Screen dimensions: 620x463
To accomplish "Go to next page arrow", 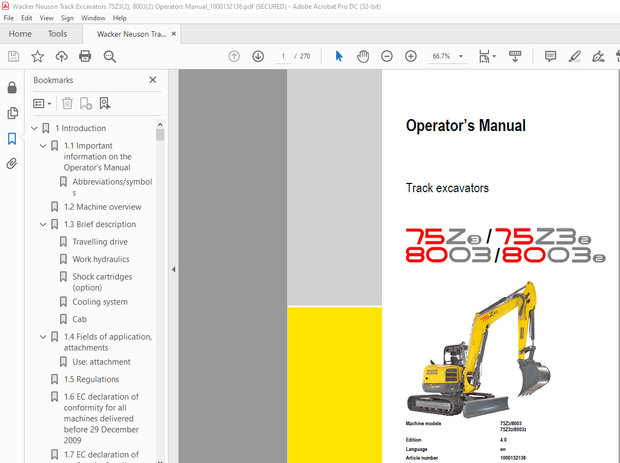I will tap(258, 57).
